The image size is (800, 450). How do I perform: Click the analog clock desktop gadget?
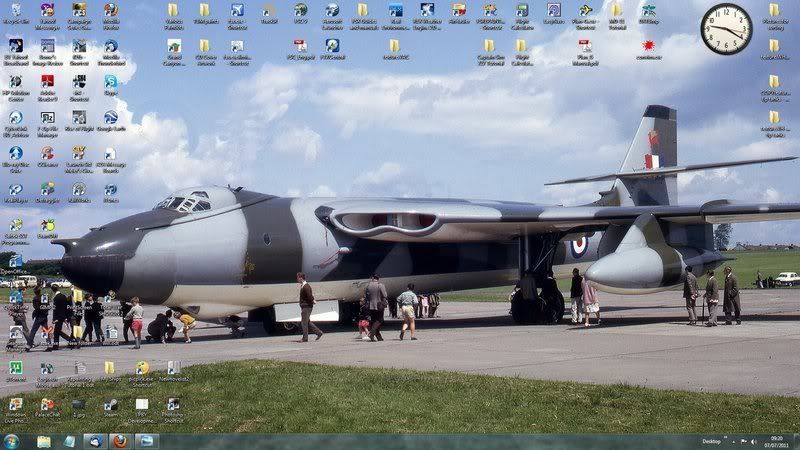pos(726,29)
